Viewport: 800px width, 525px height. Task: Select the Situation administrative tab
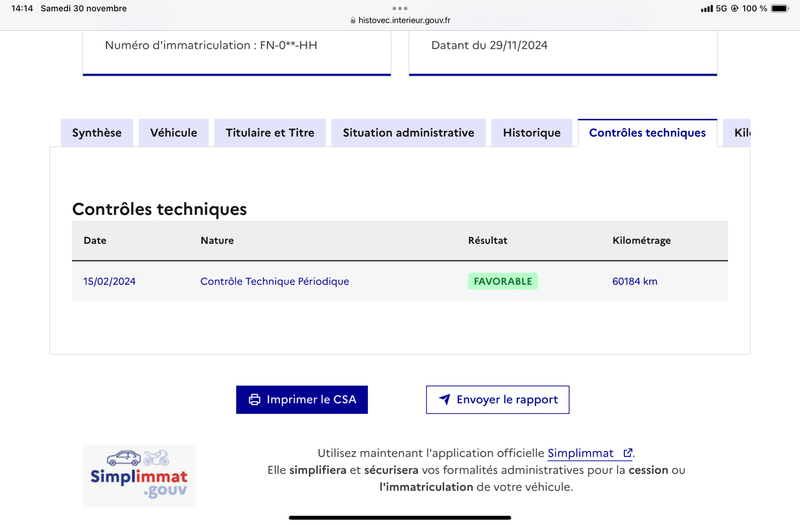click(x=408, y=133)
